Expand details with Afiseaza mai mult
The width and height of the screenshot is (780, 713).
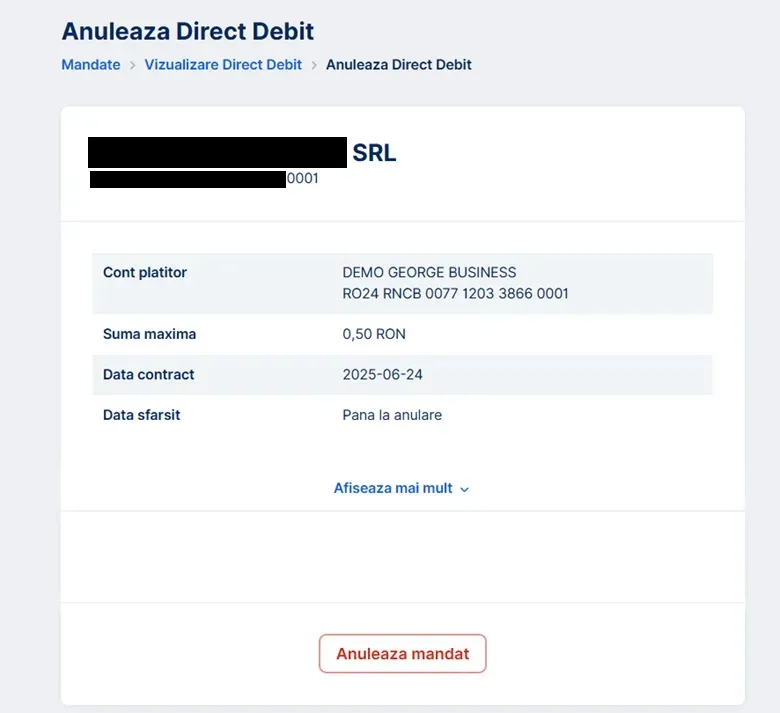pos(393,488)
